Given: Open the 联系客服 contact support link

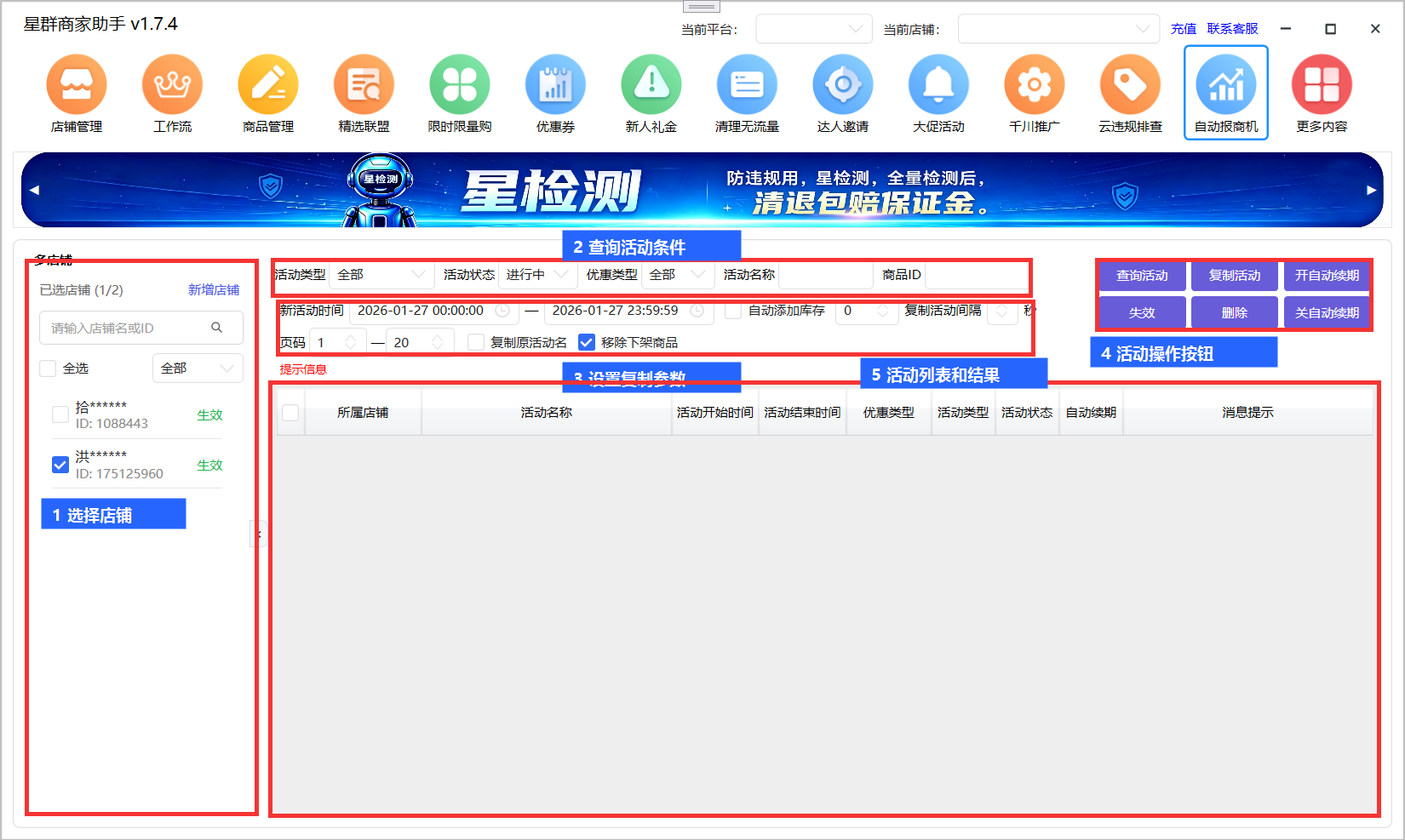Looking at the screenshot, I should pyautogui.click(x=1232, y=29).
